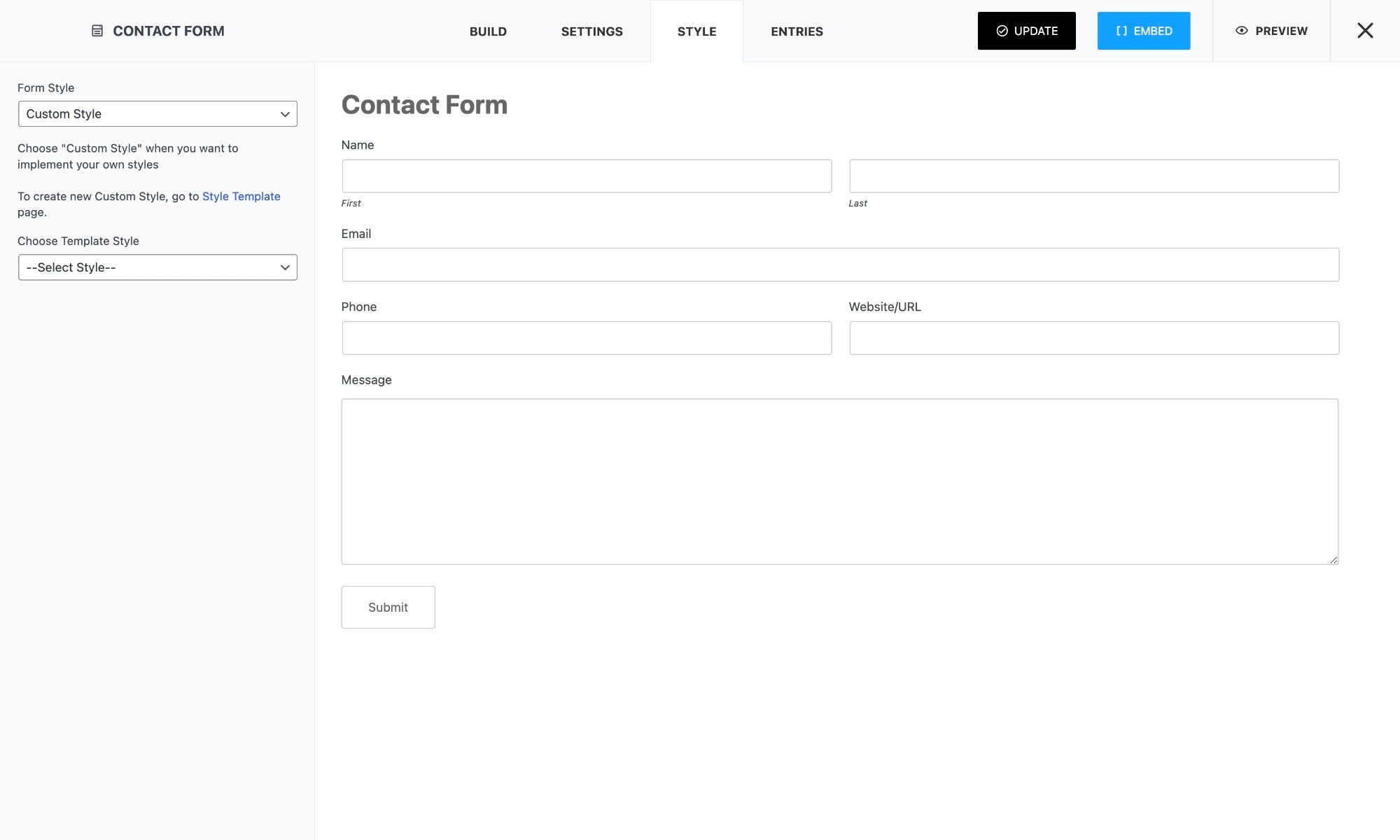The width and height of the screenshot is (1400, 840).
Task: Click the form icon beside Contact Form title
Action: (97, 31)
